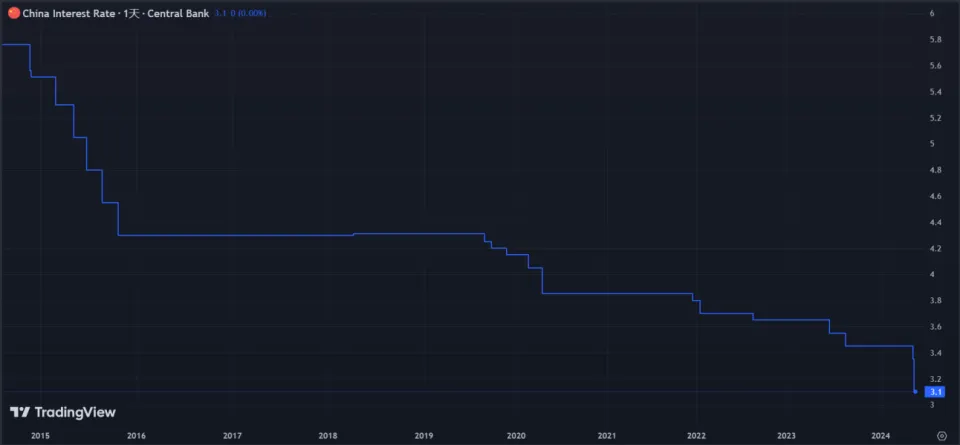Click the blue 3.1 current price label
Image resolution: width=960 pixels, height=445 pixels.
[937, 392]
